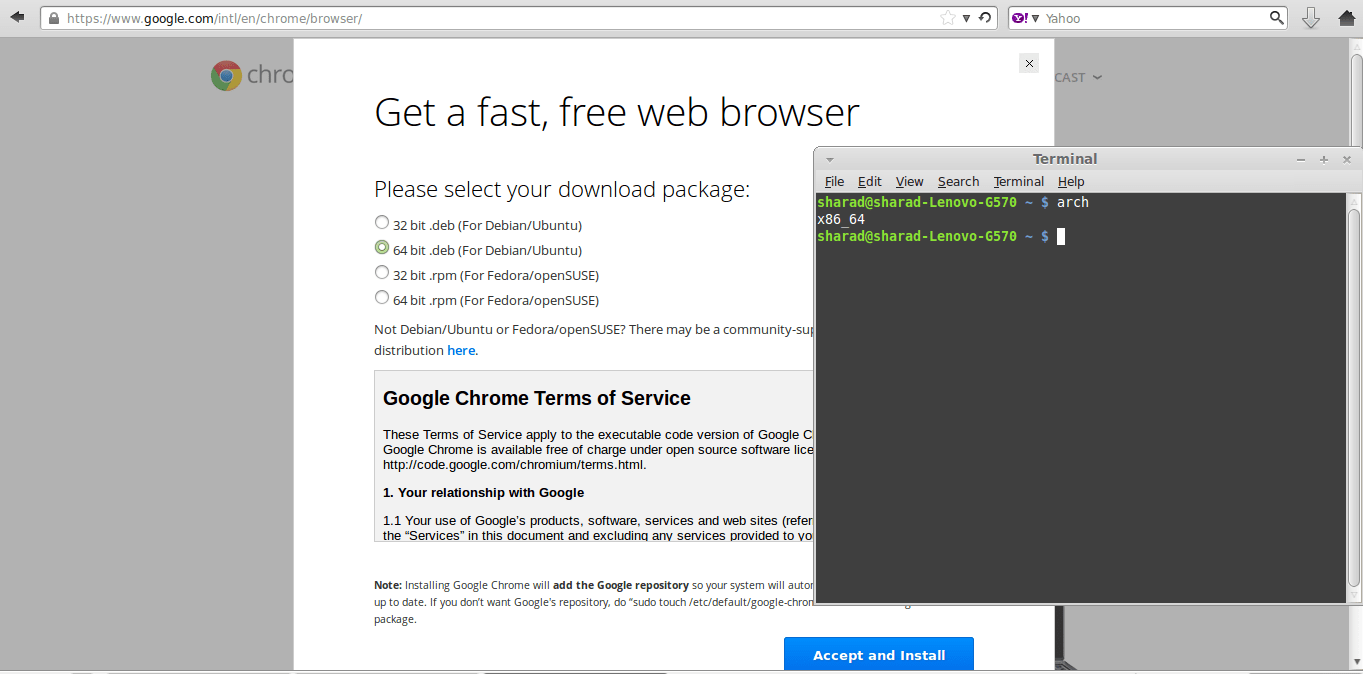Click the Chrome logo on the page

[x=227, y=76]
